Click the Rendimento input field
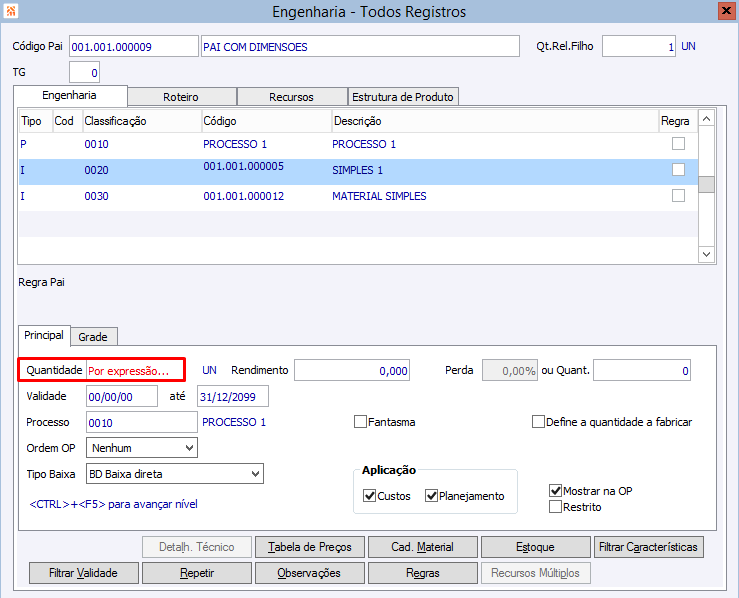The width and height of the screenshot is (739, 598). (x=352, y=370)
